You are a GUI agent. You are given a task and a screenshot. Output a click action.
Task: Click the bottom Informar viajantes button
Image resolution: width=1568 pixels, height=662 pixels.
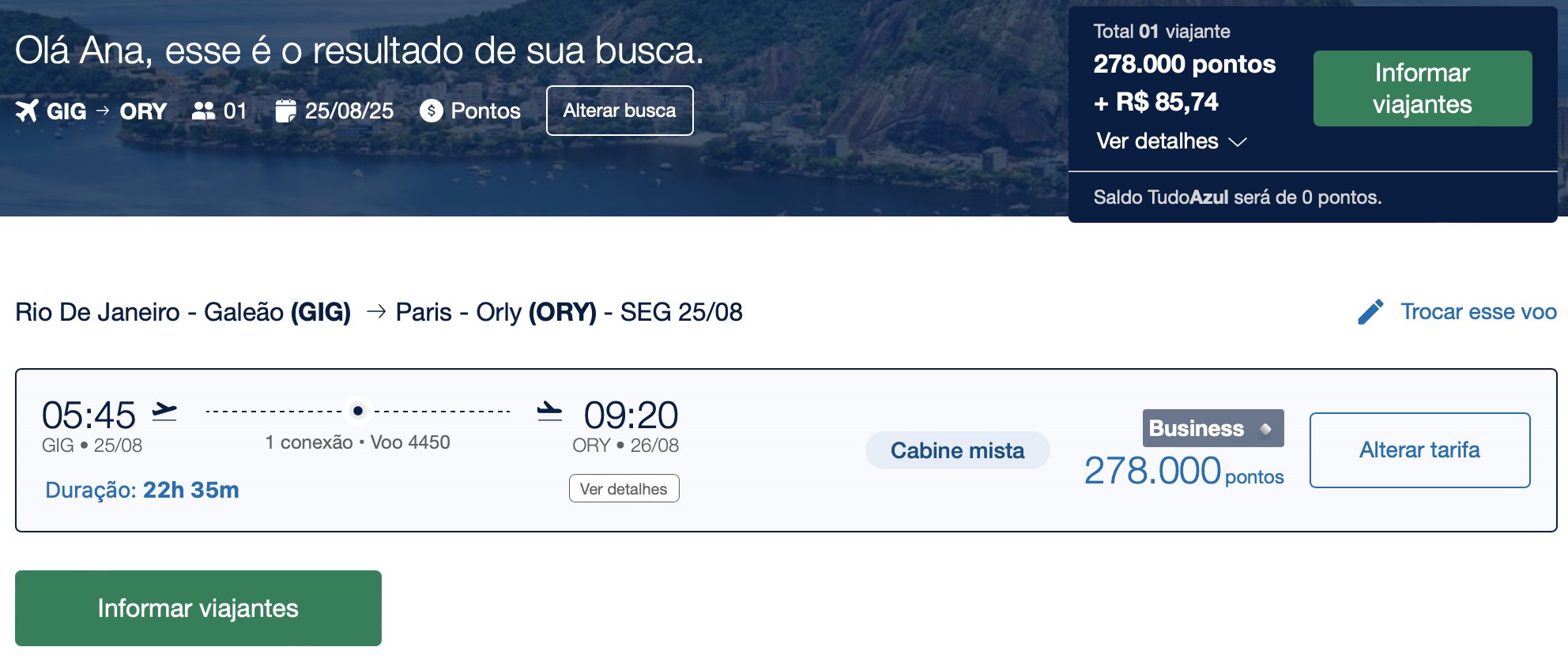tap(198, 608)
